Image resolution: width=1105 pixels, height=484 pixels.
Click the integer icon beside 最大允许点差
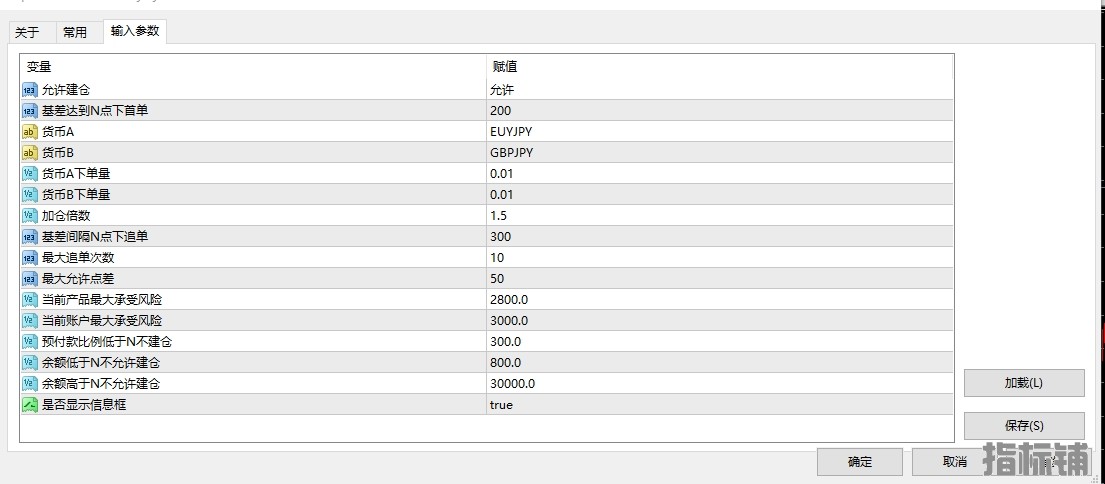coord(30,279)
